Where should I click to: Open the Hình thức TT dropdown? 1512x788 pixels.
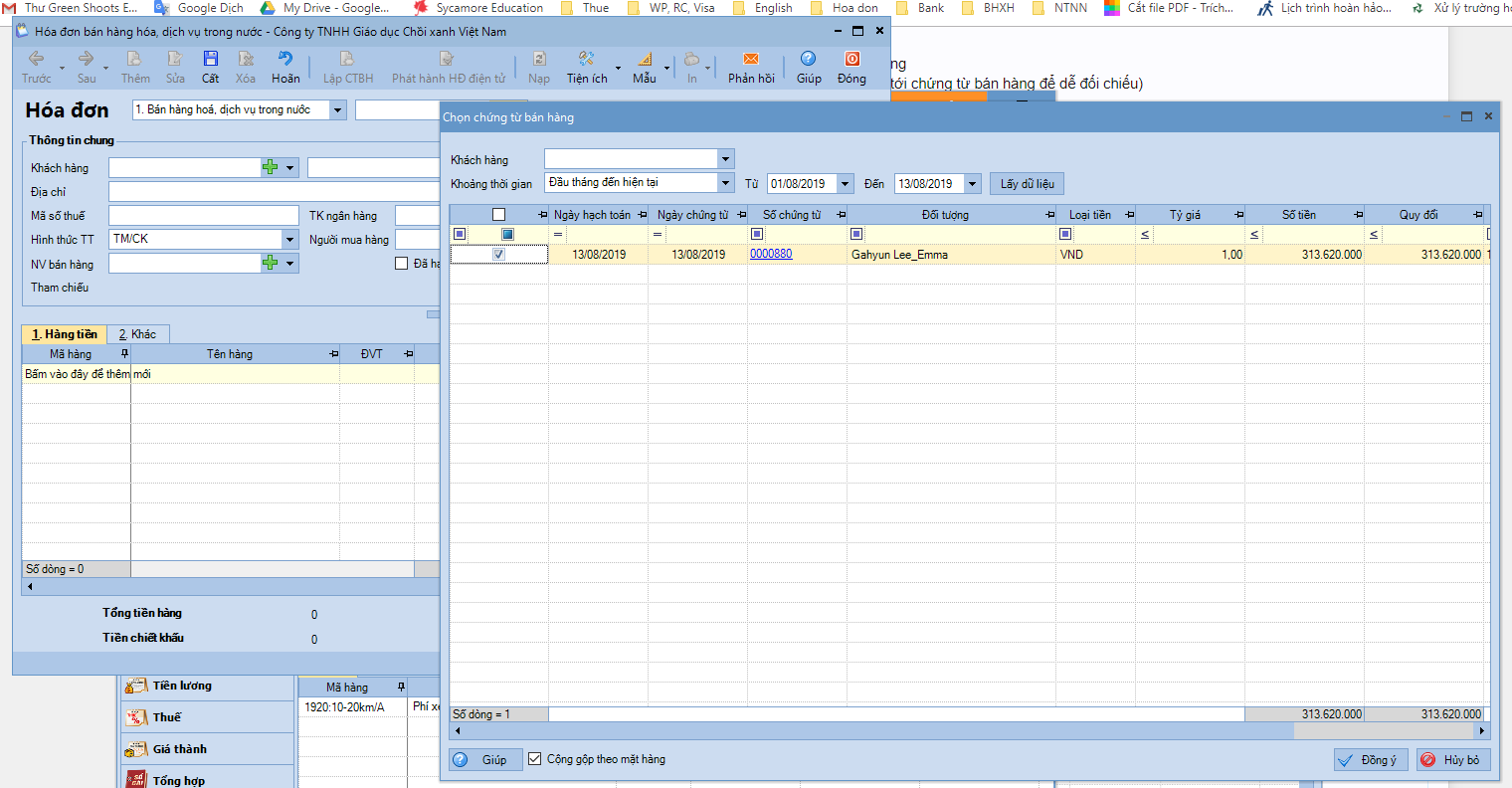pyautogui.click(x=289, y=240)
